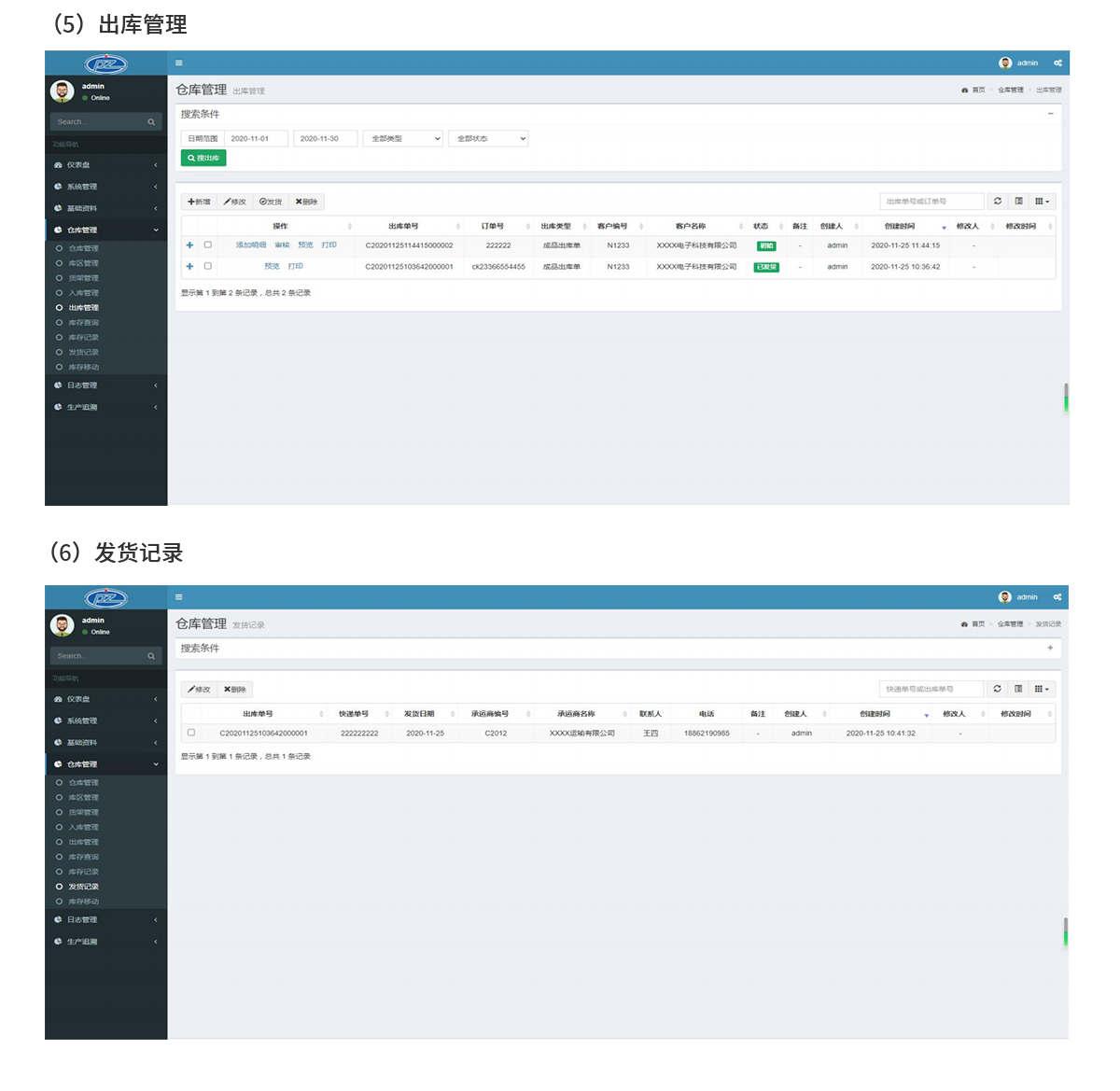The height and width of the screenshot is (1091, 1120).
Task: Select checkbox for express number 222222222 row
Action: click(191, 733)
